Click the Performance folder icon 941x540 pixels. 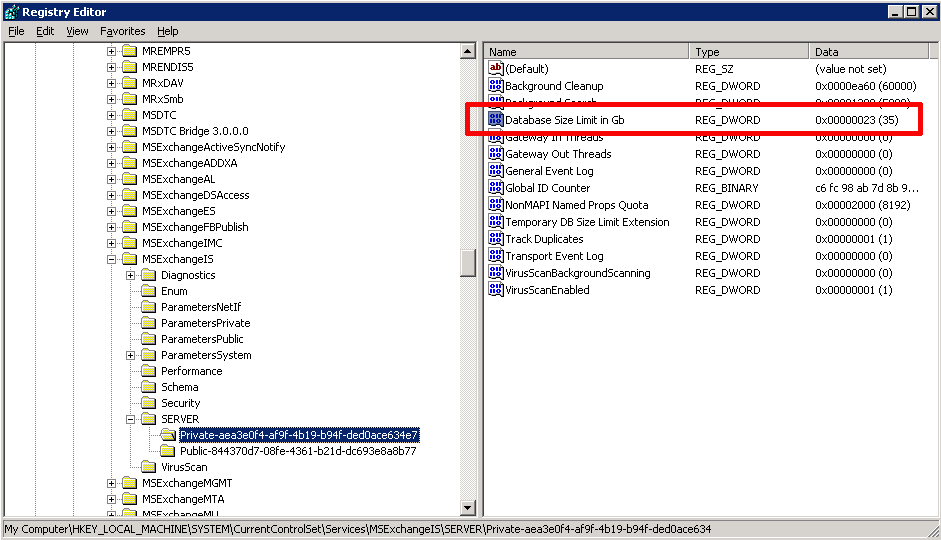point(148,371)
